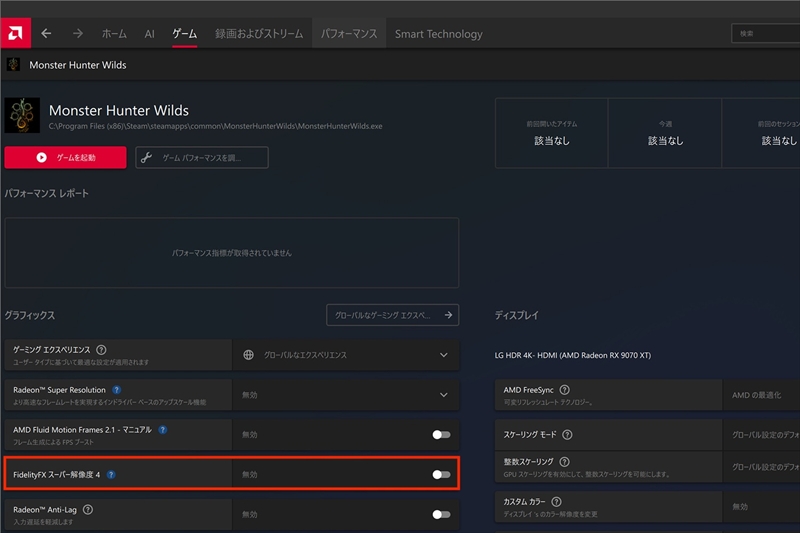Open 録画およびストリーム tab
This screenshot has height=533, width=800.
coord(259,34)
